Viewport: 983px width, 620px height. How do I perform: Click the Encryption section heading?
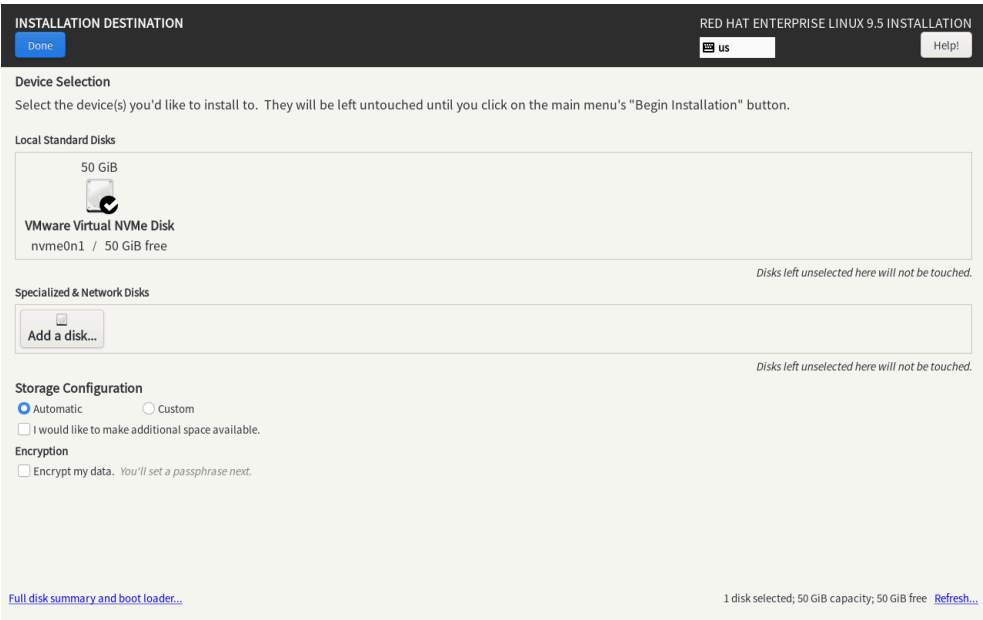click(41, 451)
